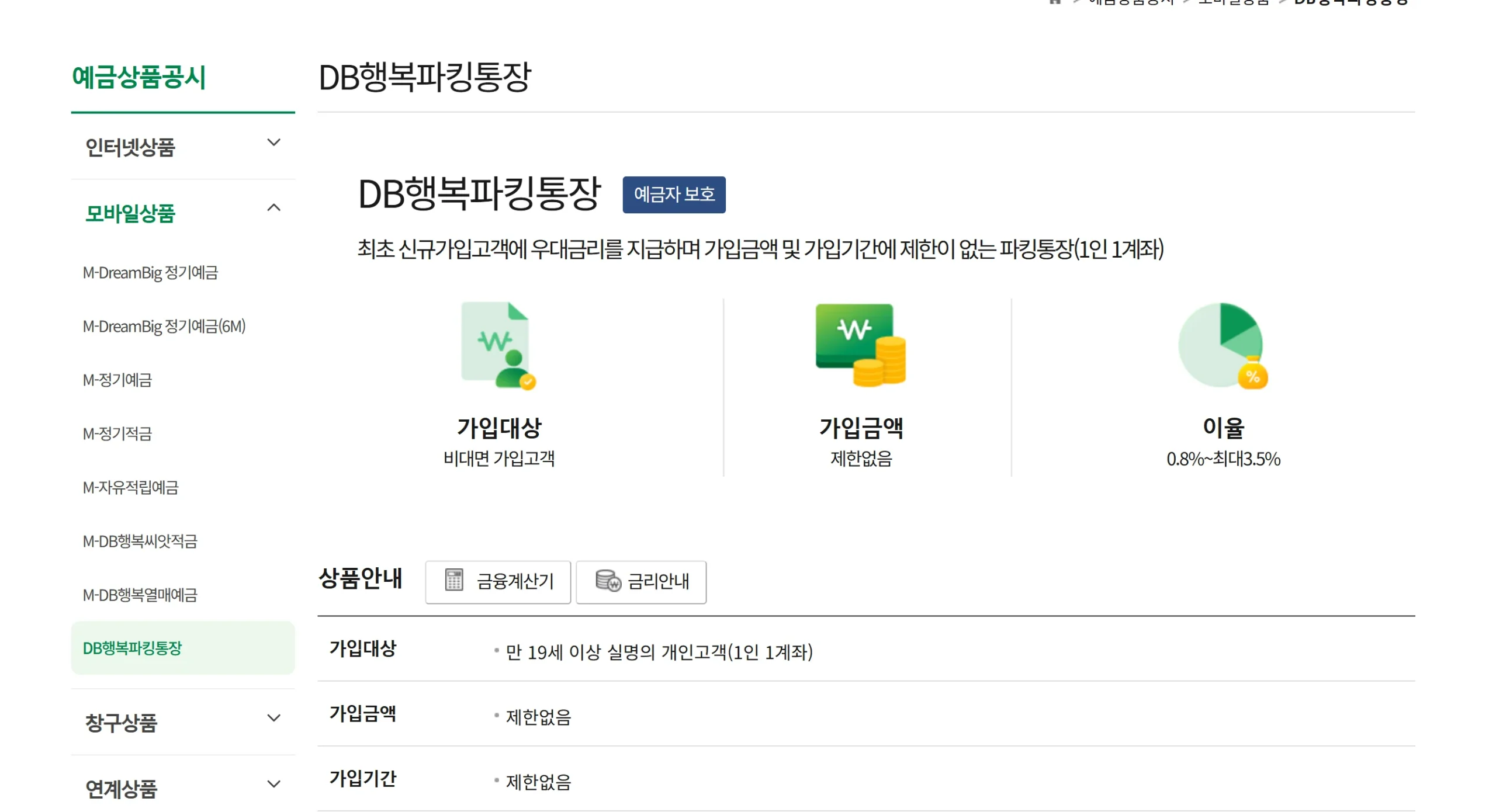Open M-DB행복씨앗적금 product
This screenshot has width=1496, height=812.
pos(140,542)
